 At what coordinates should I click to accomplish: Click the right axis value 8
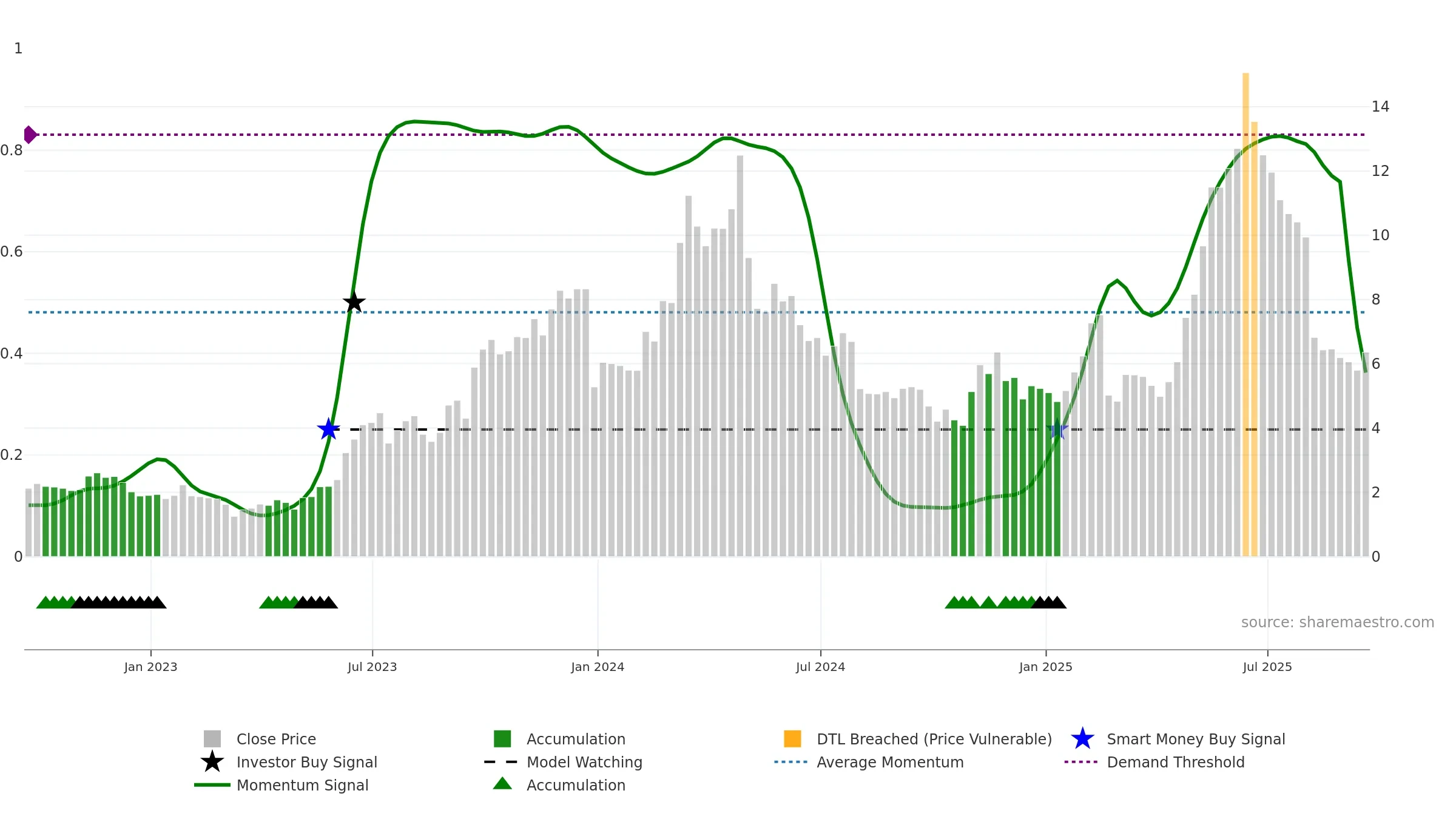tap(1376, 300)
